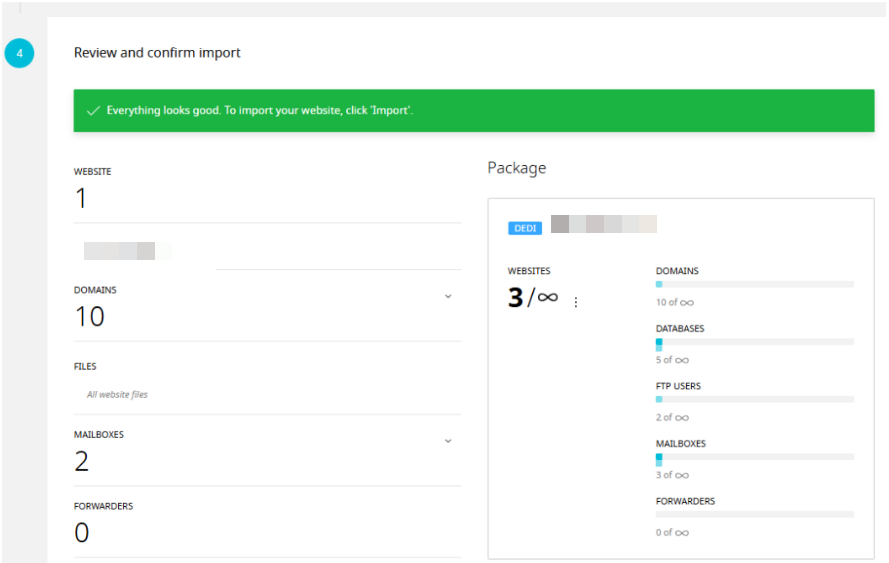Click the step 4 circle badge
This screenshot has width=889, height=563.
coord(19,53)
